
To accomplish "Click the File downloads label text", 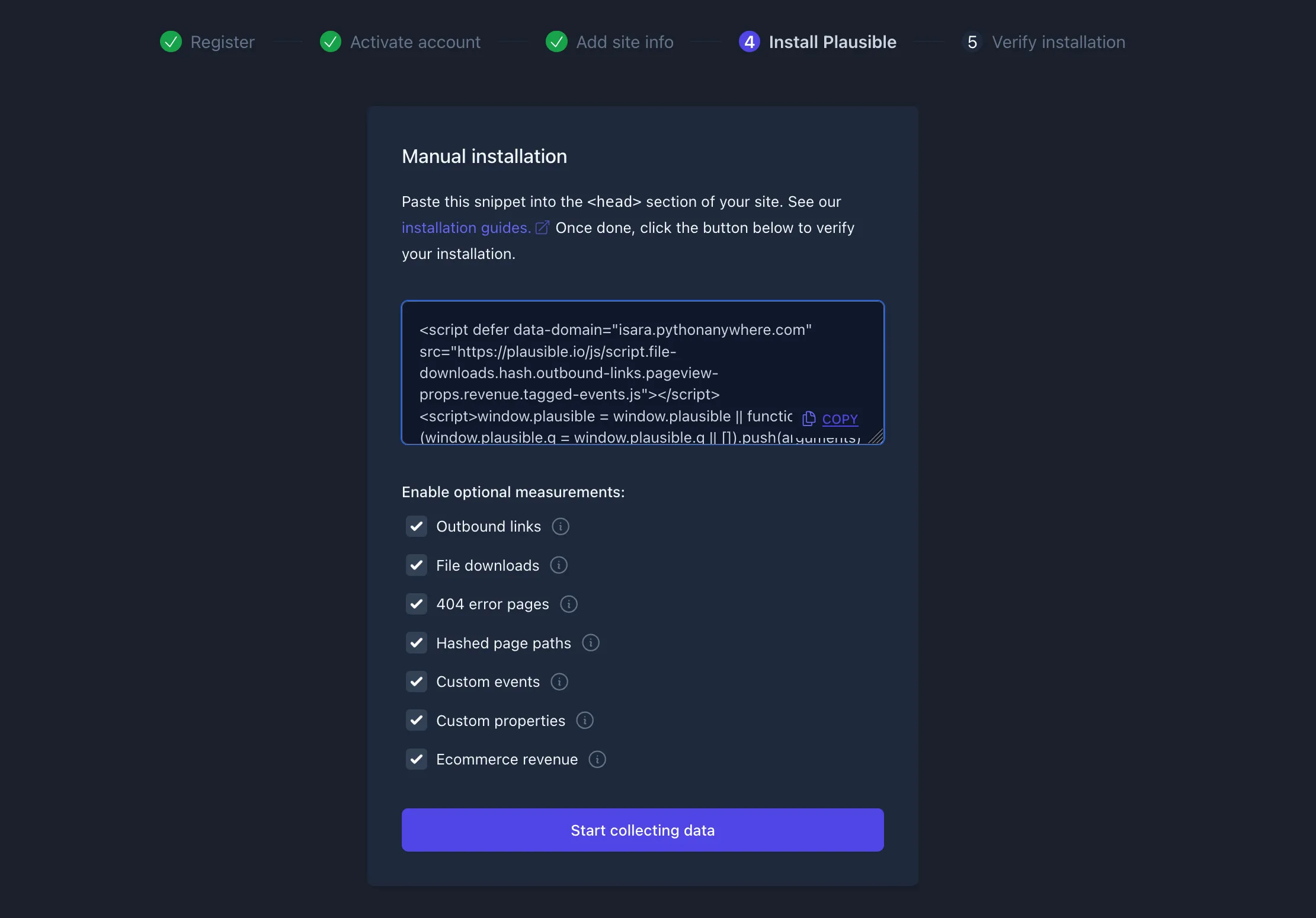I will [488, 565].
